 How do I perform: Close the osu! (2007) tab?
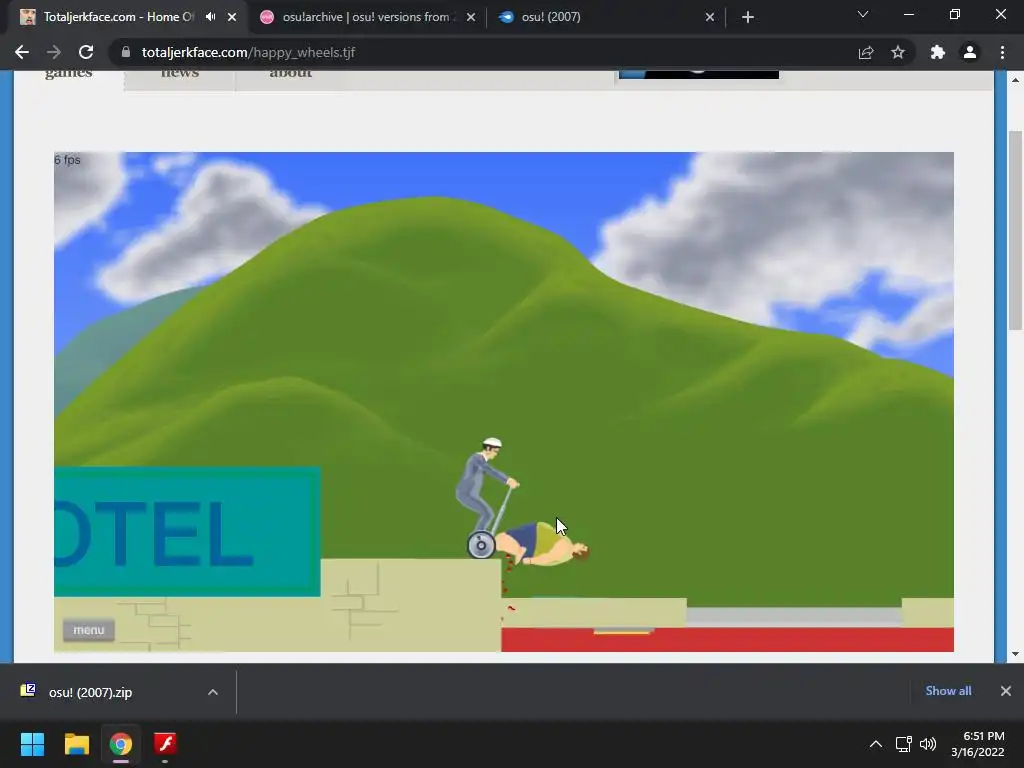[710, 17]
